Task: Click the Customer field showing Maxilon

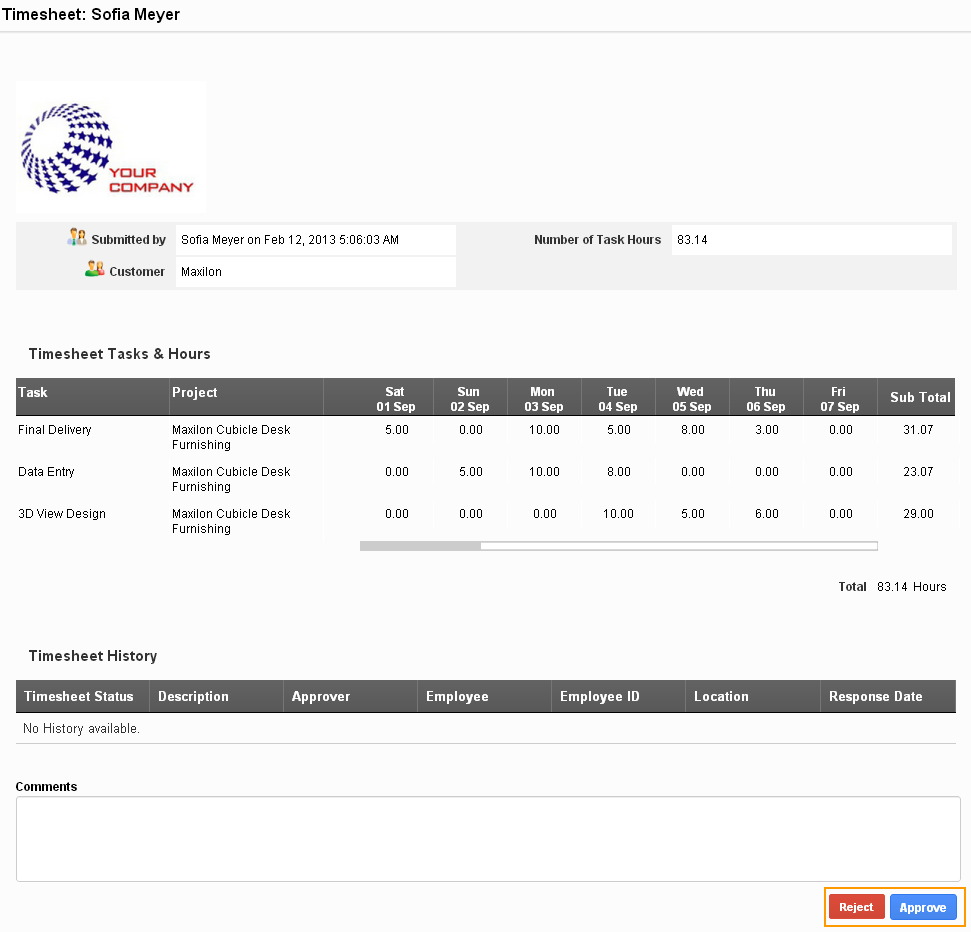Action: 315,271
